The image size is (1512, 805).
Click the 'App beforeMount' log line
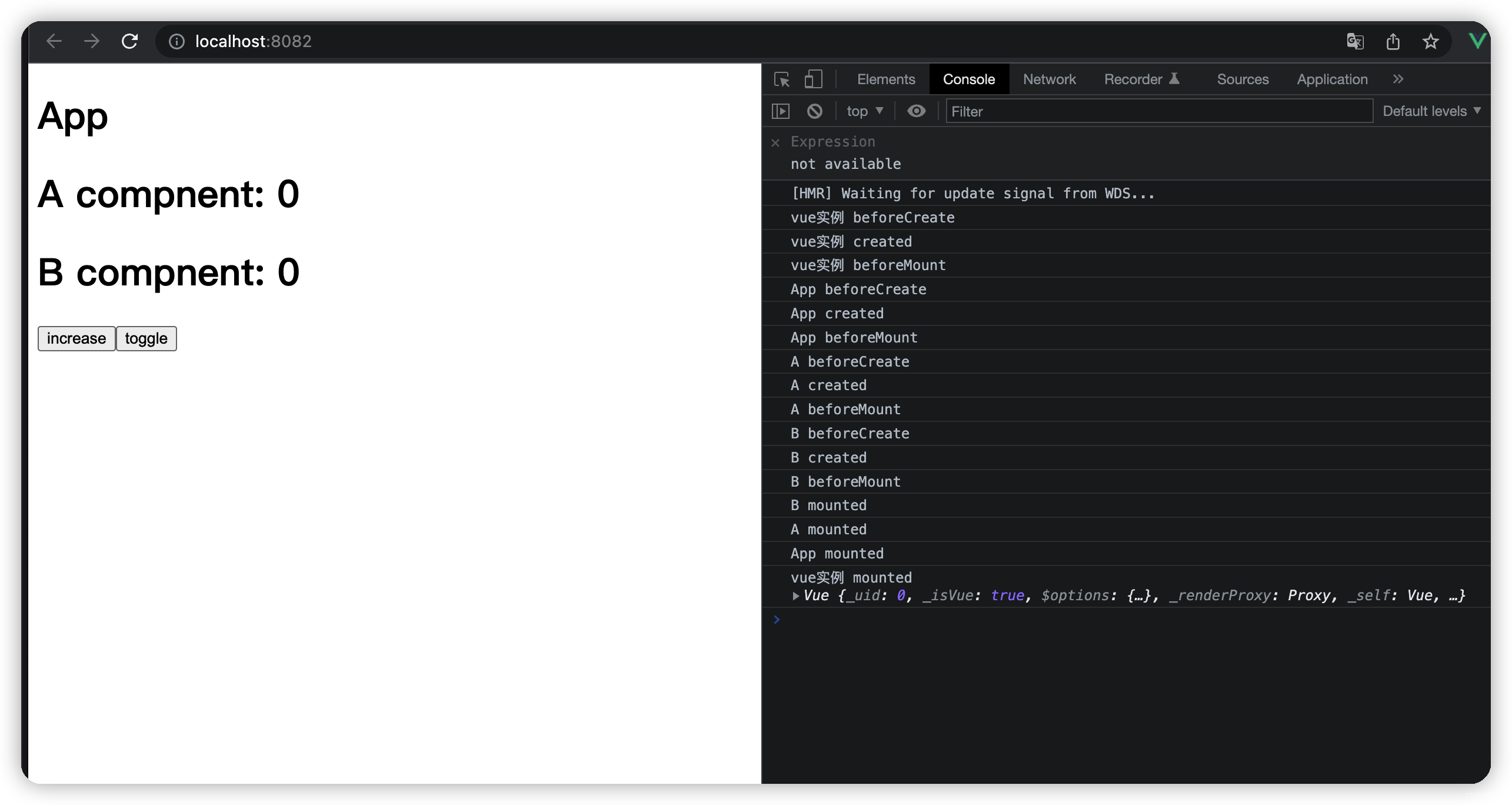1126,338
